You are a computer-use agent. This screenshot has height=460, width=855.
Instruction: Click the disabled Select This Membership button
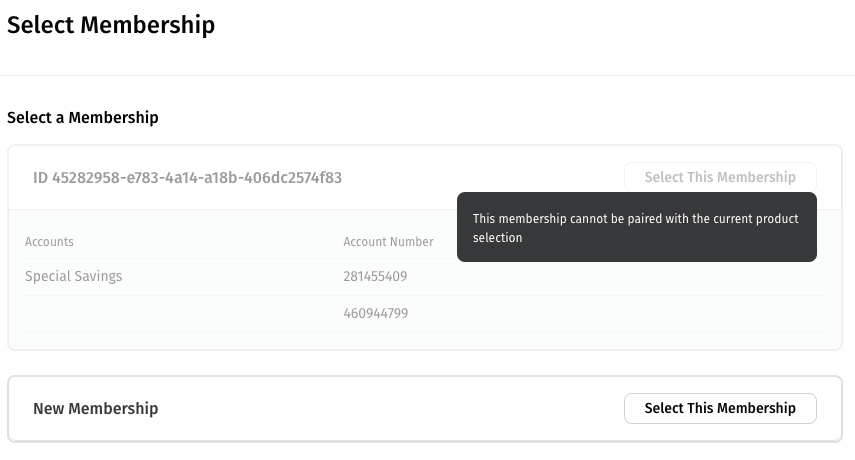click(720, 177)
